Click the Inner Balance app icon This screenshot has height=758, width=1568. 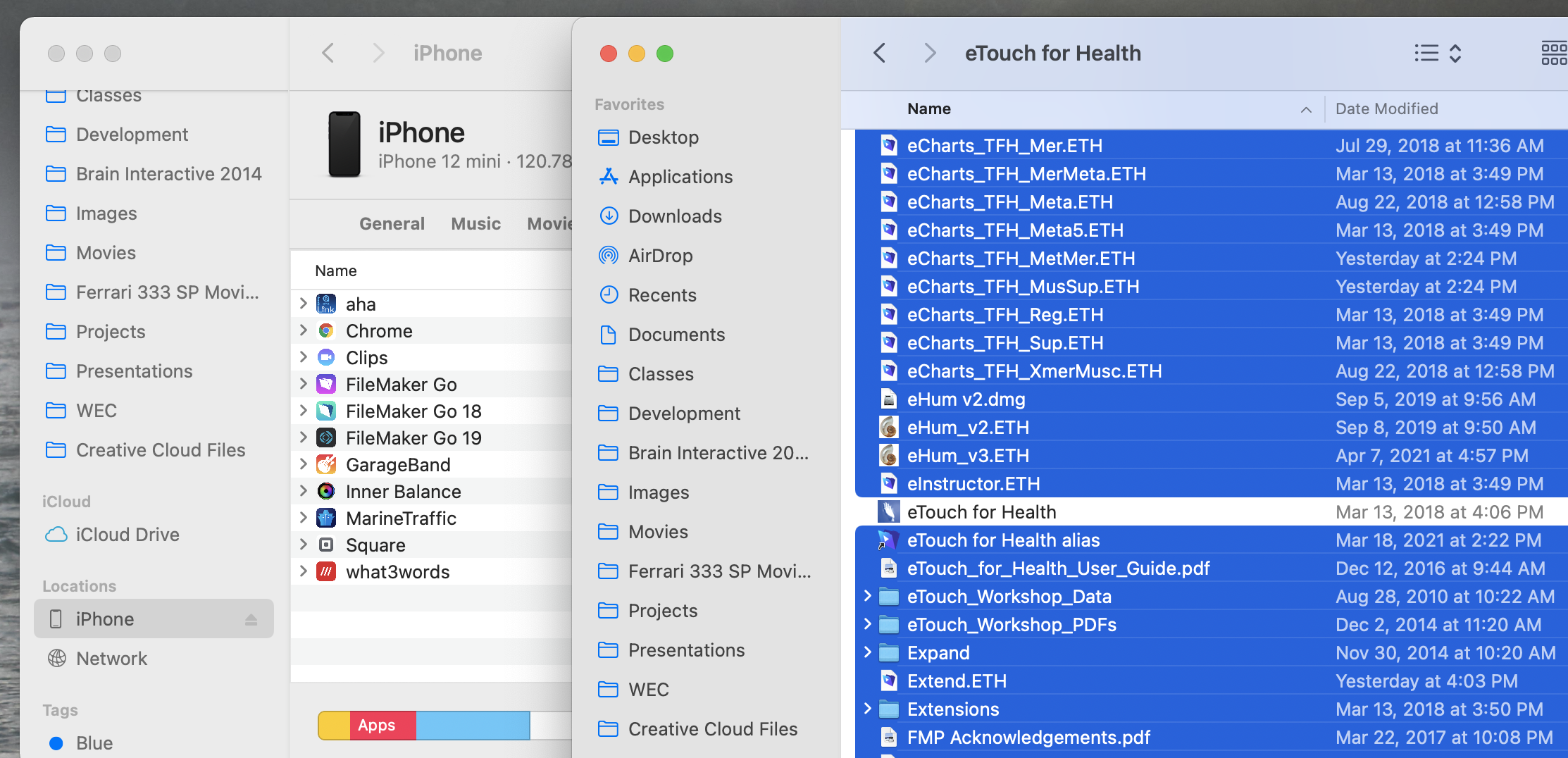326,491
